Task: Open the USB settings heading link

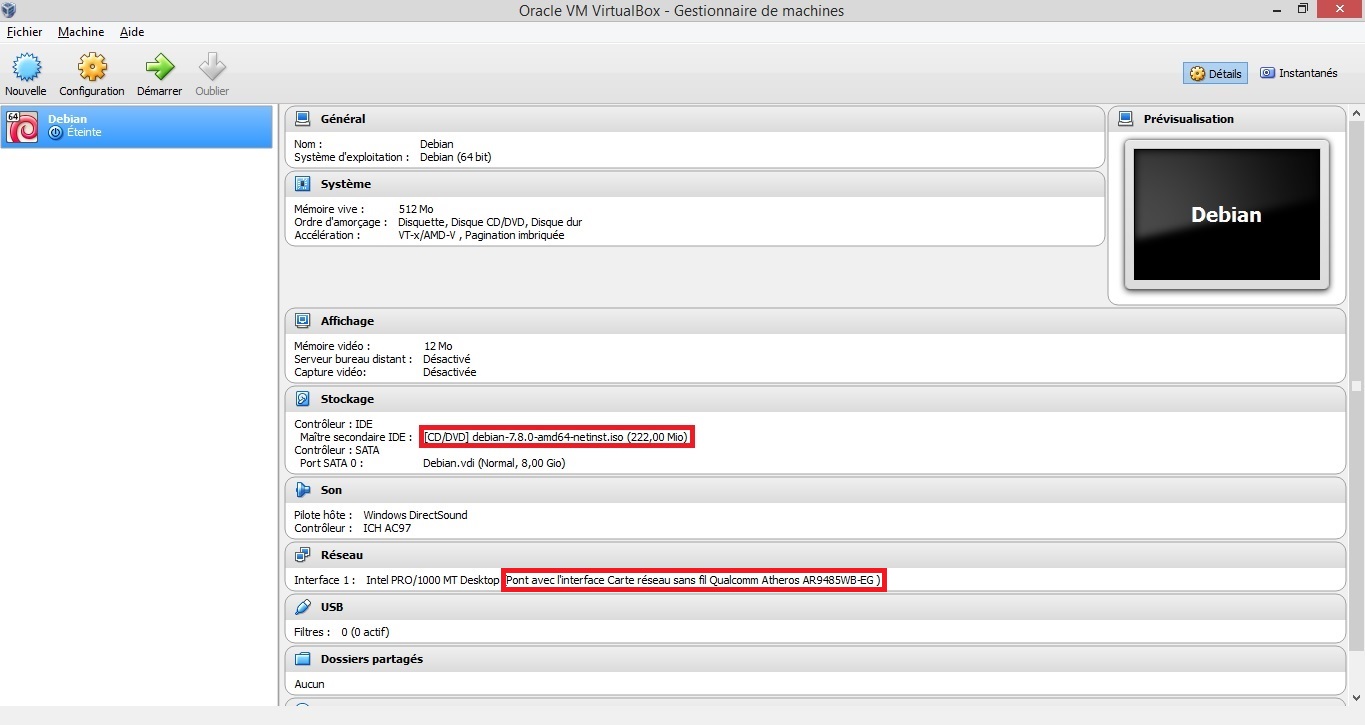Action: (x=332, y=607)
